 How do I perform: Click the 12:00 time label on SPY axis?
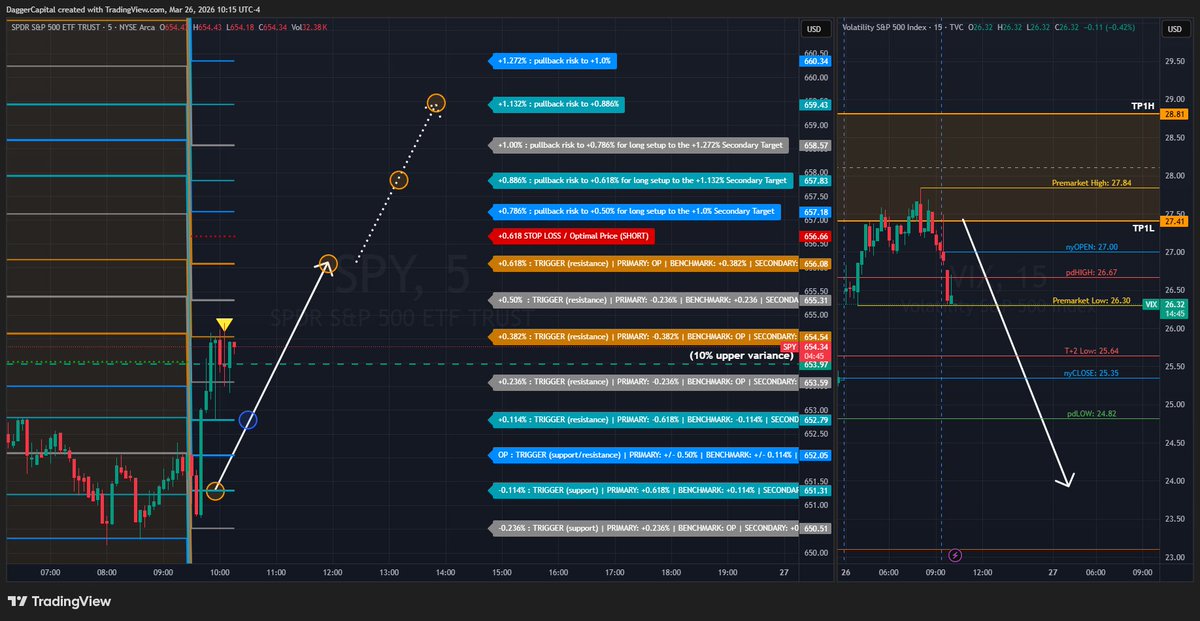pyautogui.click(x=333, y=573)
